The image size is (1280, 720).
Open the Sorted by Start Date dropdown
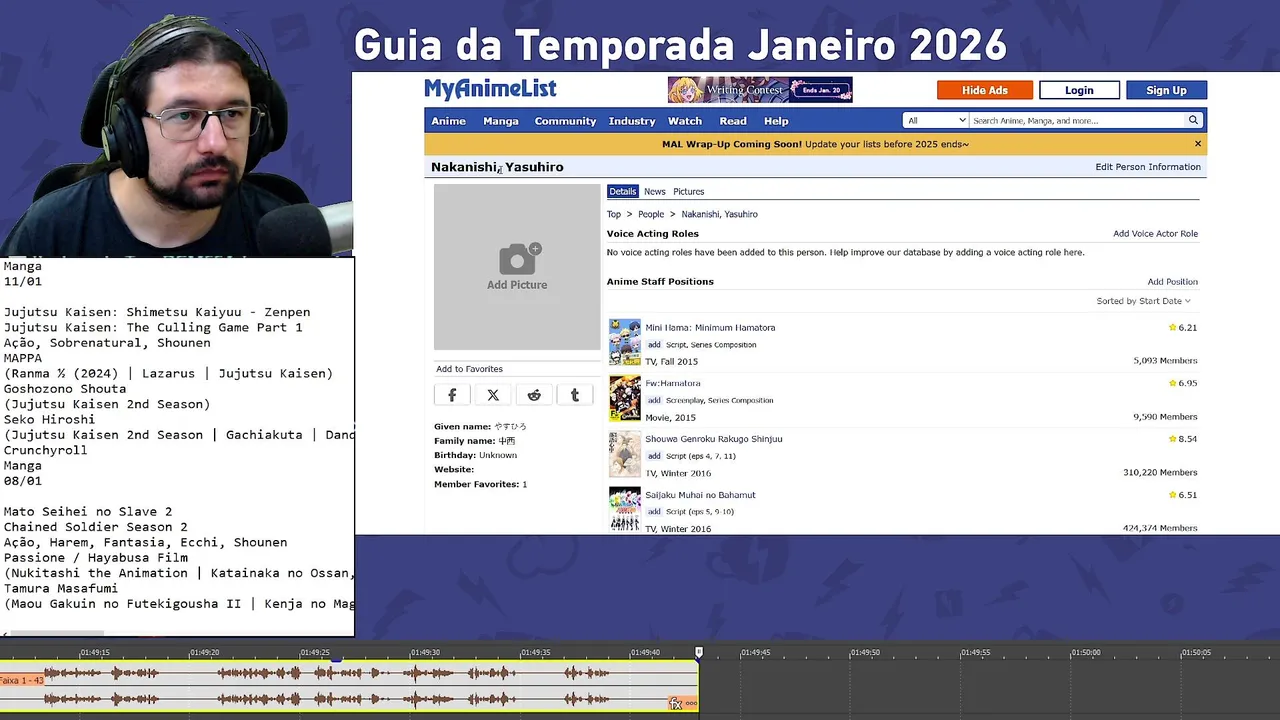(x=1143, y=301)
